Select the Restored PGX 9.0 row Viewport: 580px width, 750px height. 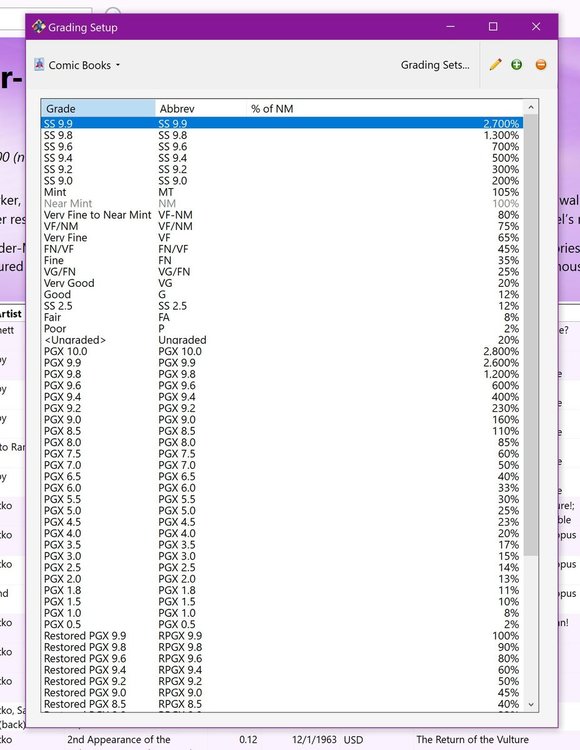click(282, 693)
